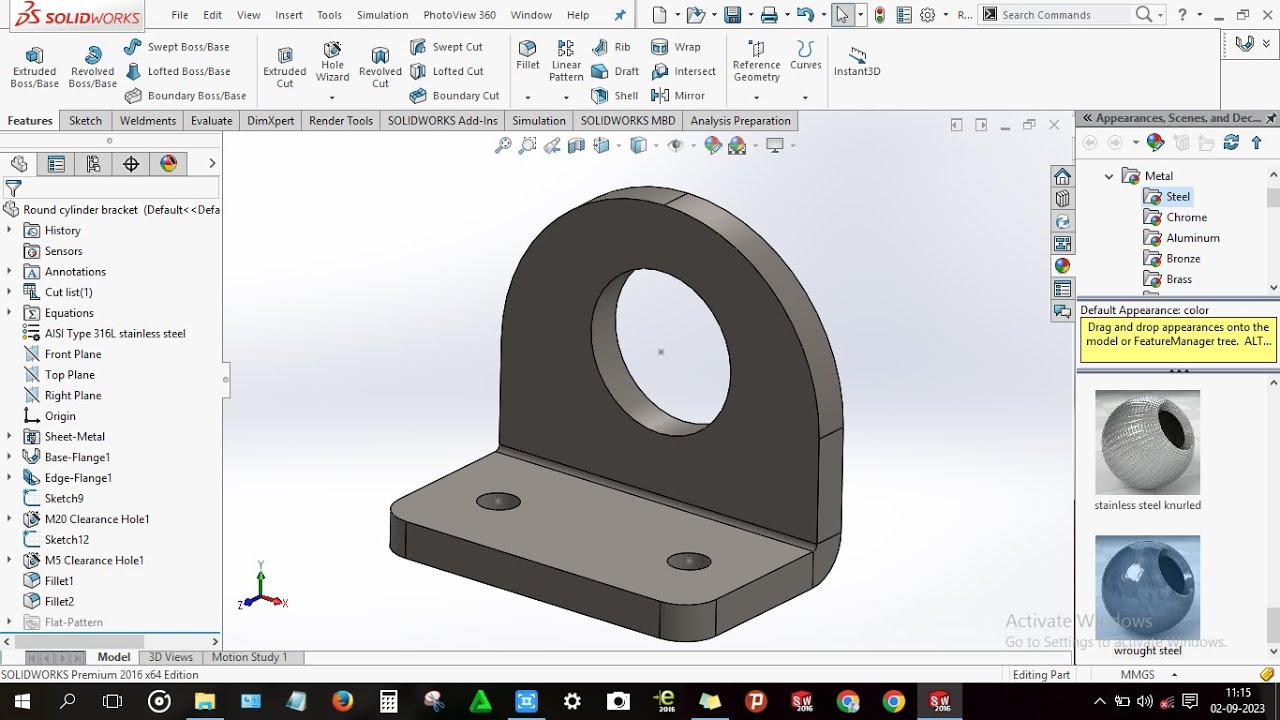Click the Intersect tool

coord(684,71)
